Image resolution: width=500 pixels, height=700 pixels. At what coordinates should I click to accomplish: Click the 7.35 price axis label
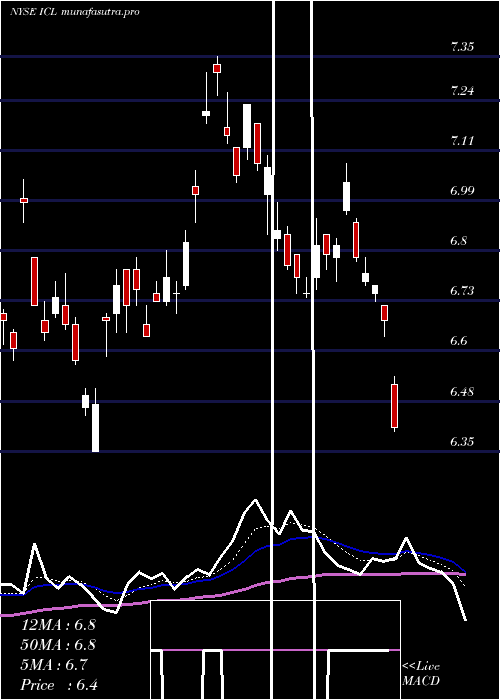(x=462, y=47)
